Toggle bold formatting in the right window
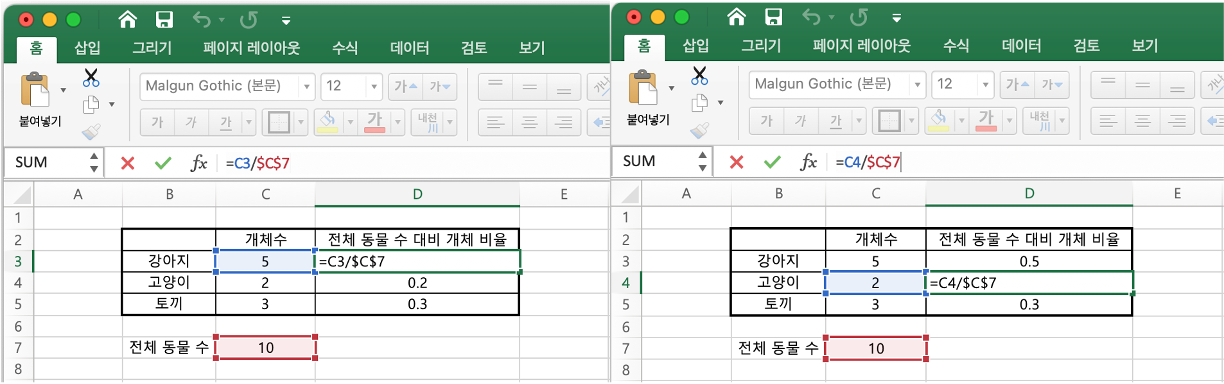Screen dimensions: 1224x384 (766, 120)
